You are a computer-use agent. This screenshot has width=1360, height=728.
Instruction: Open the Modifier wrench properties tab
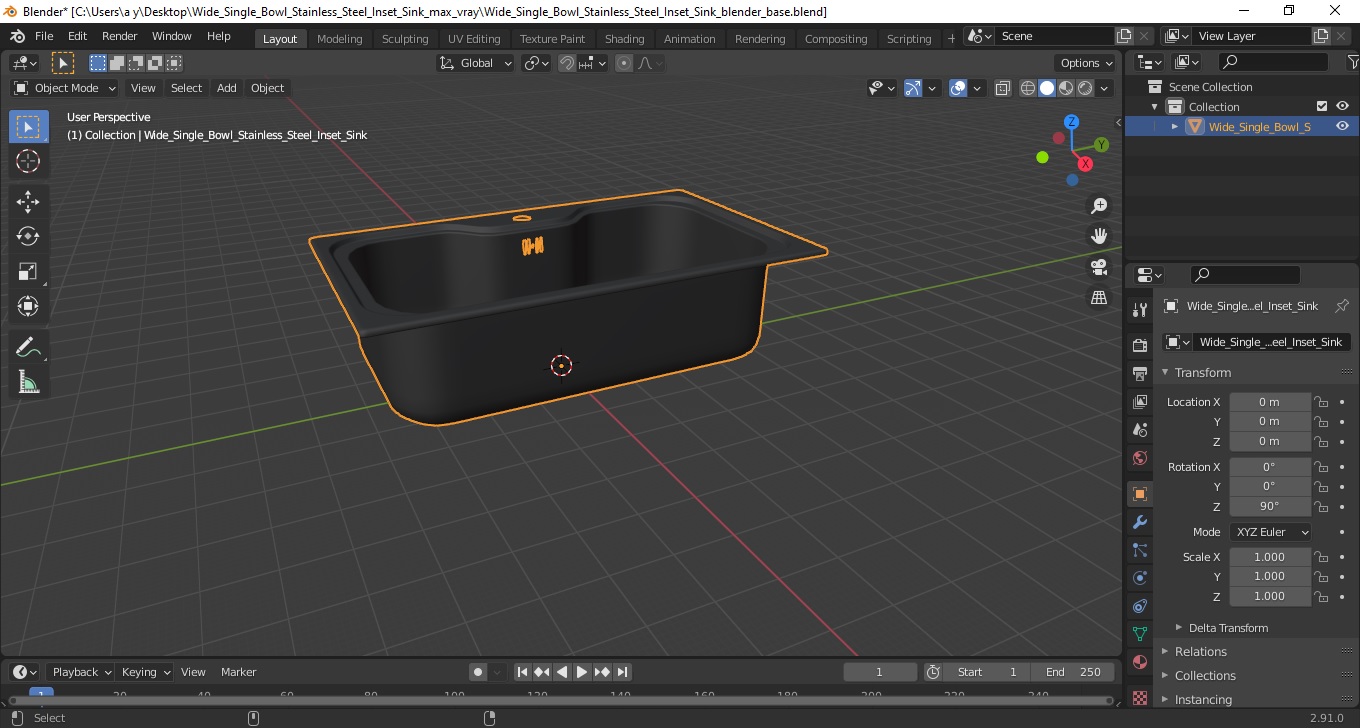click(x=1139, y=522)
